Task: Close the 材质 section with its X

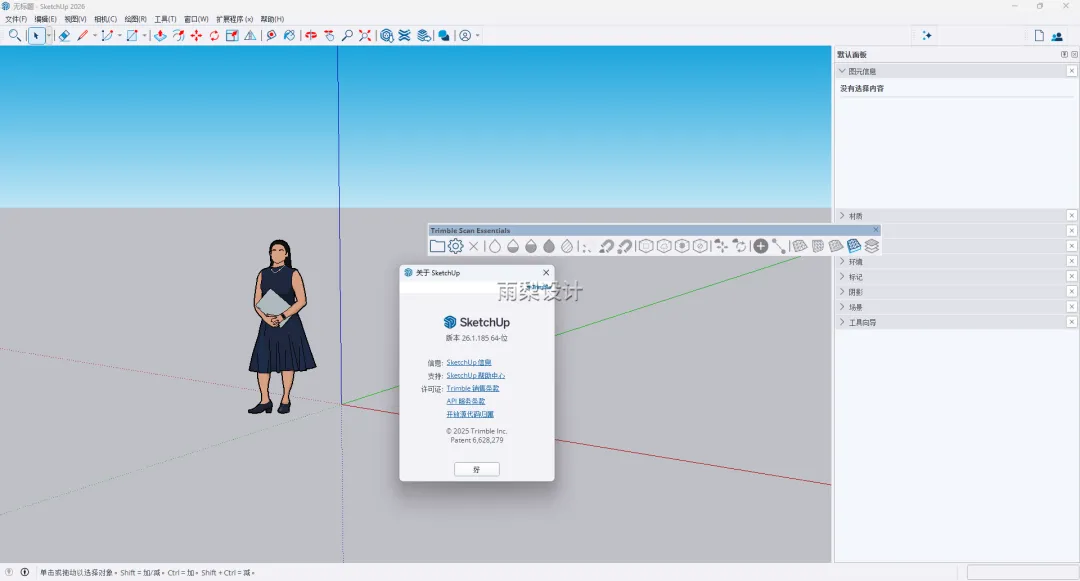Action: [x=1072, y=215]
